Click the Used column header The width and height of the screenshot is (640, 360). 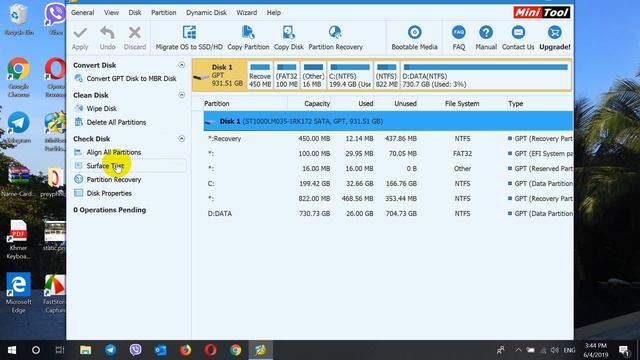click(x=365, y=104)
